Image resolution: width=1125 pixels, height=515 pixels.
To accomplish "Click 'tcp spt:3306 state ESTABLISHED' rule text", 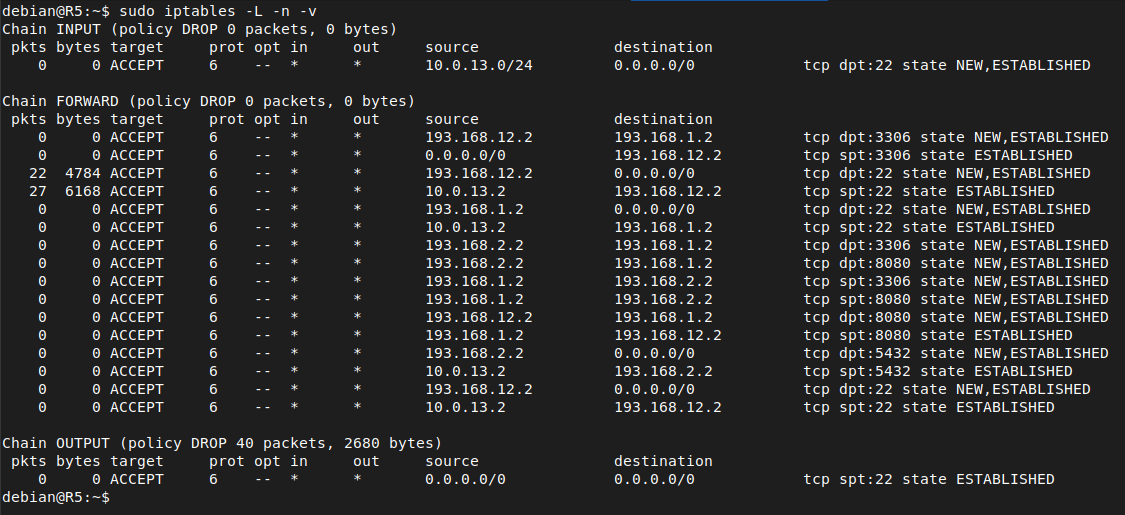I will (x=938, y=155).
